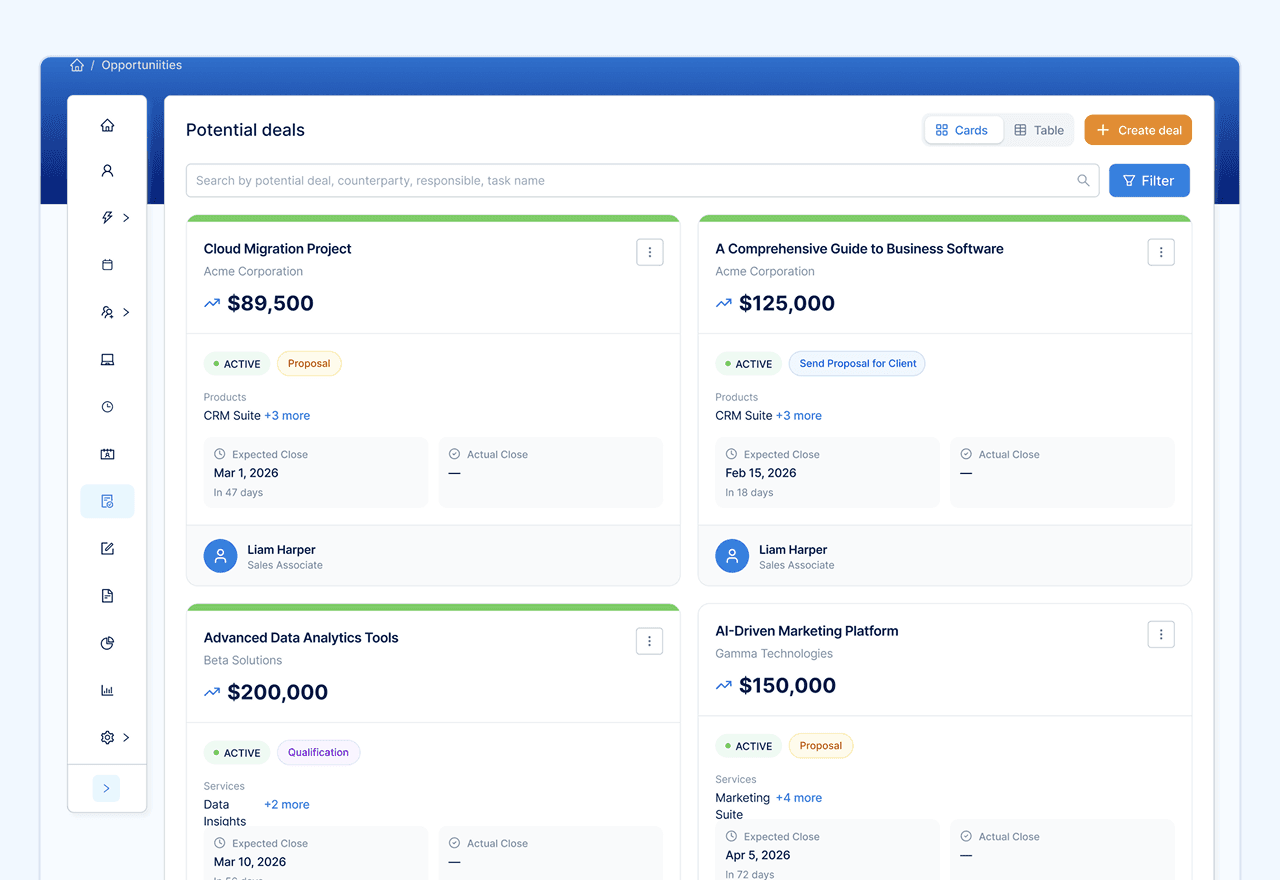Select the Calendar icon in the sidebar
Screen dimensions: 1280x880
107,264
